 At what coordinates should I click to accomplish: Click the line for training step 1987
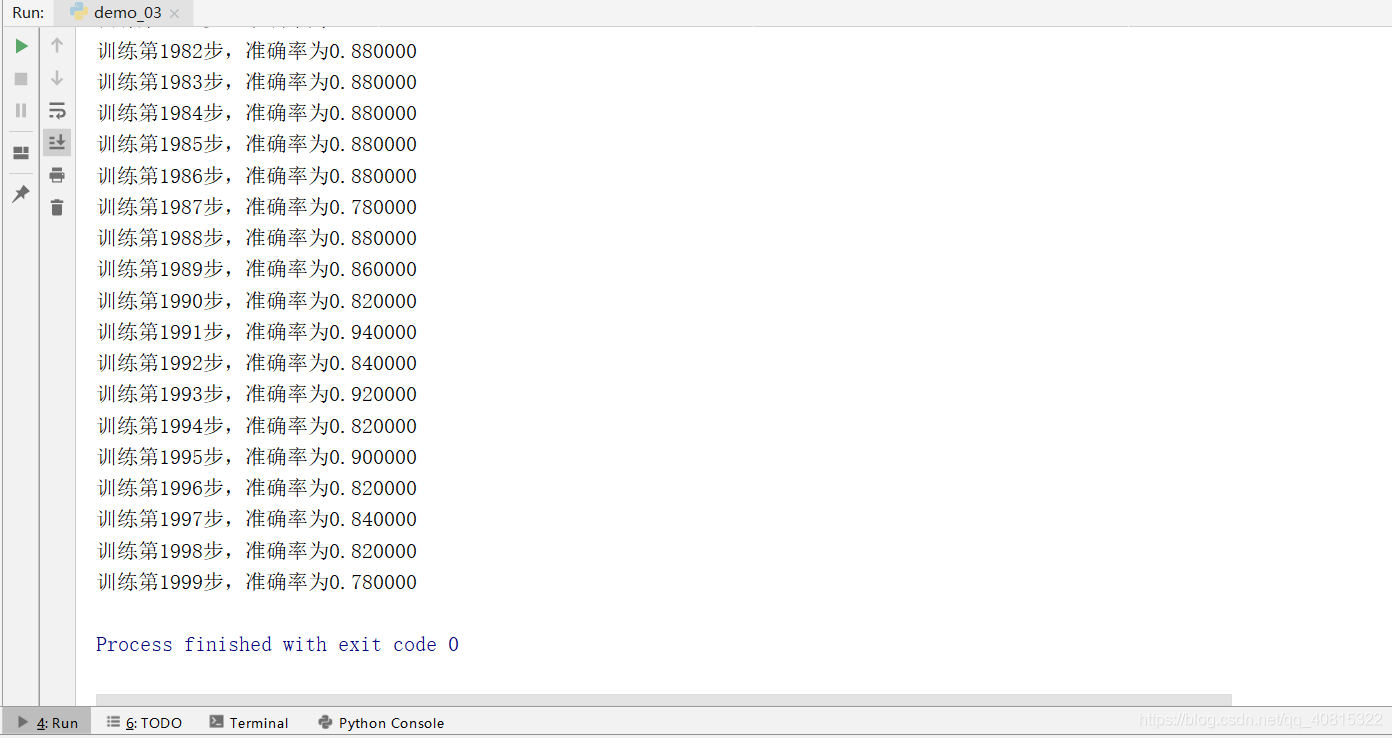click(x=257, y=207)
